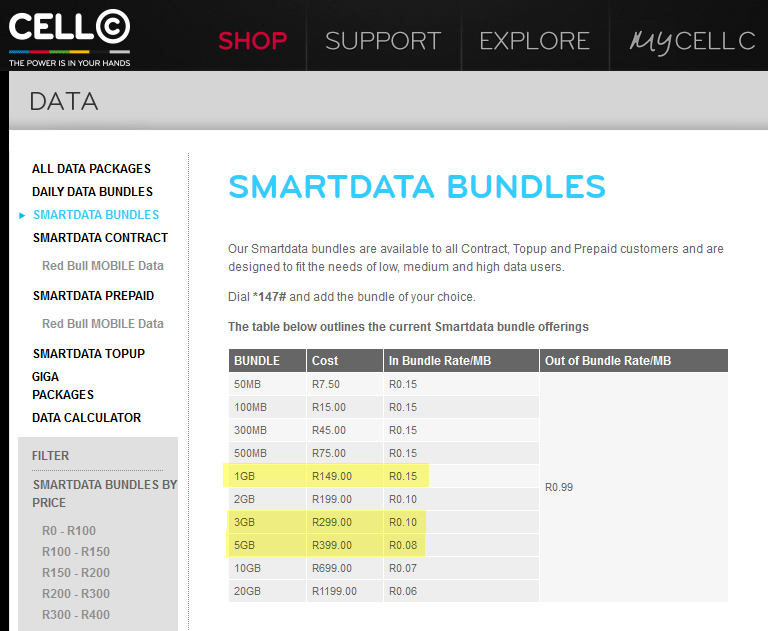The height and width of the screenshot is (631, 768).
Task: Select the 1GB bundle cell
Action: 267,476
